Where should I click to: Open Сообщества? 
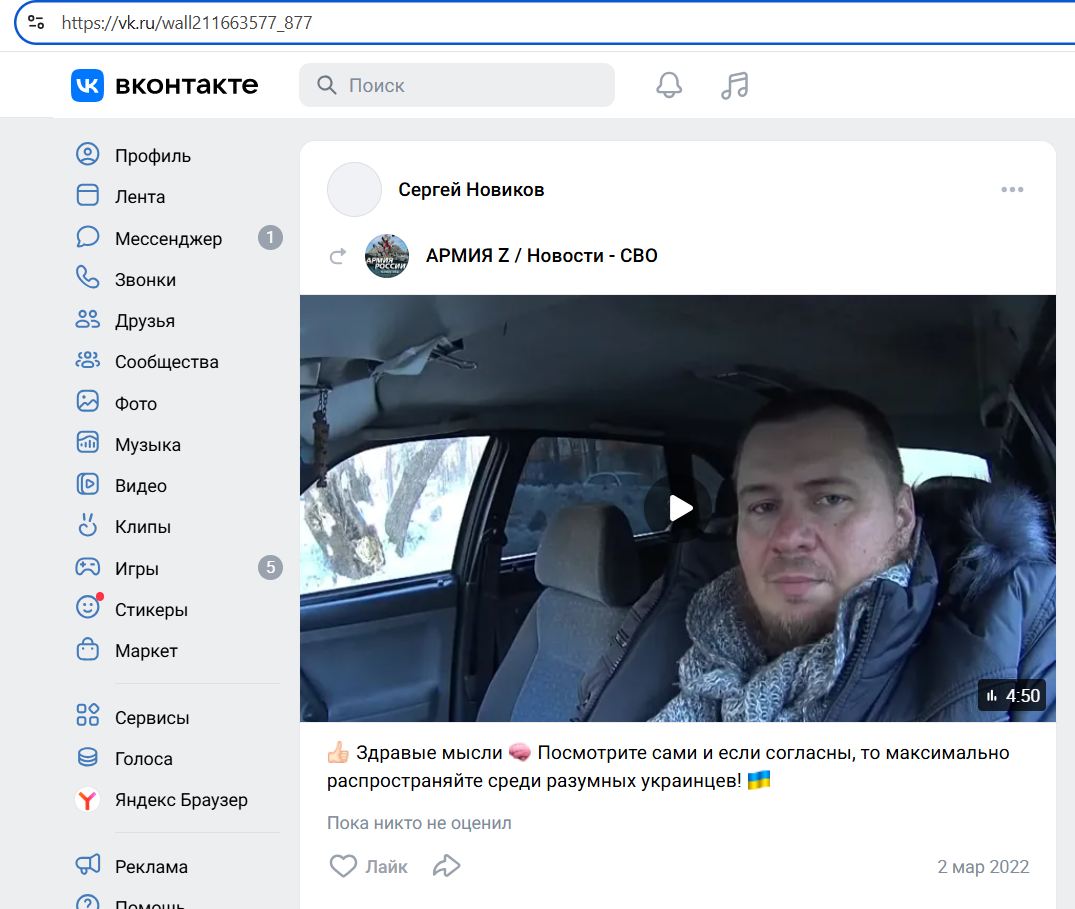167,362
